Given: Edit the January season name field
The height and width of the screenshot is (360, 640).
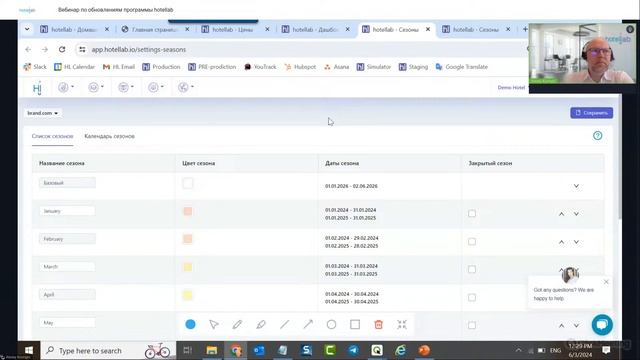Looking at the screenshot, I should [67, 211].
